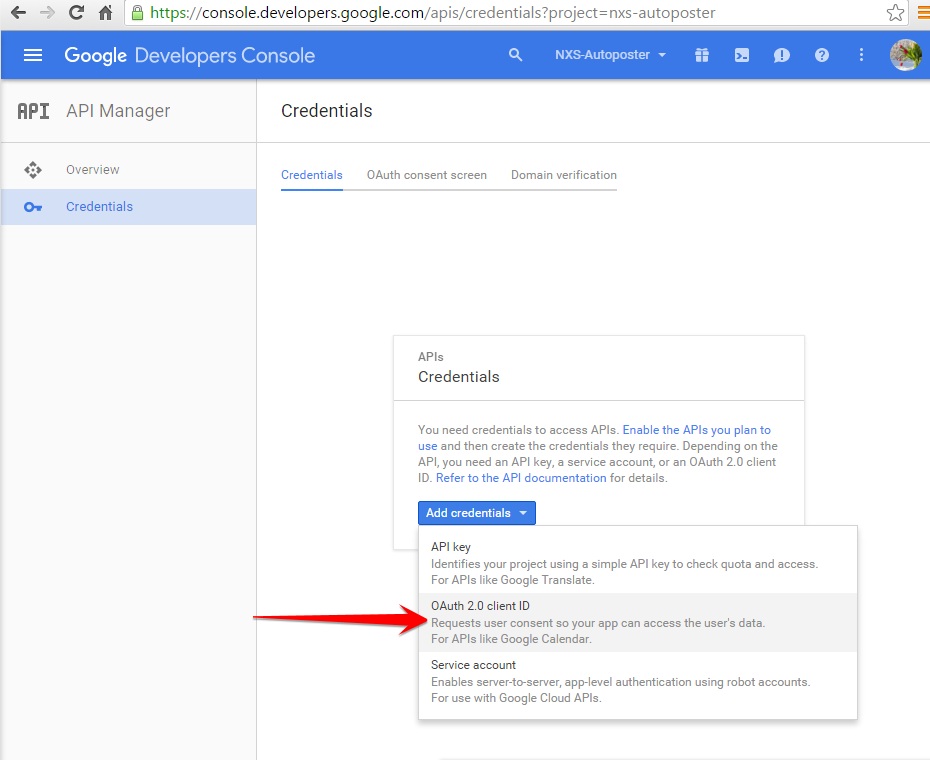930x760 pixels.
Task: Open the notifications alert icon
Action: coord(781,55)
